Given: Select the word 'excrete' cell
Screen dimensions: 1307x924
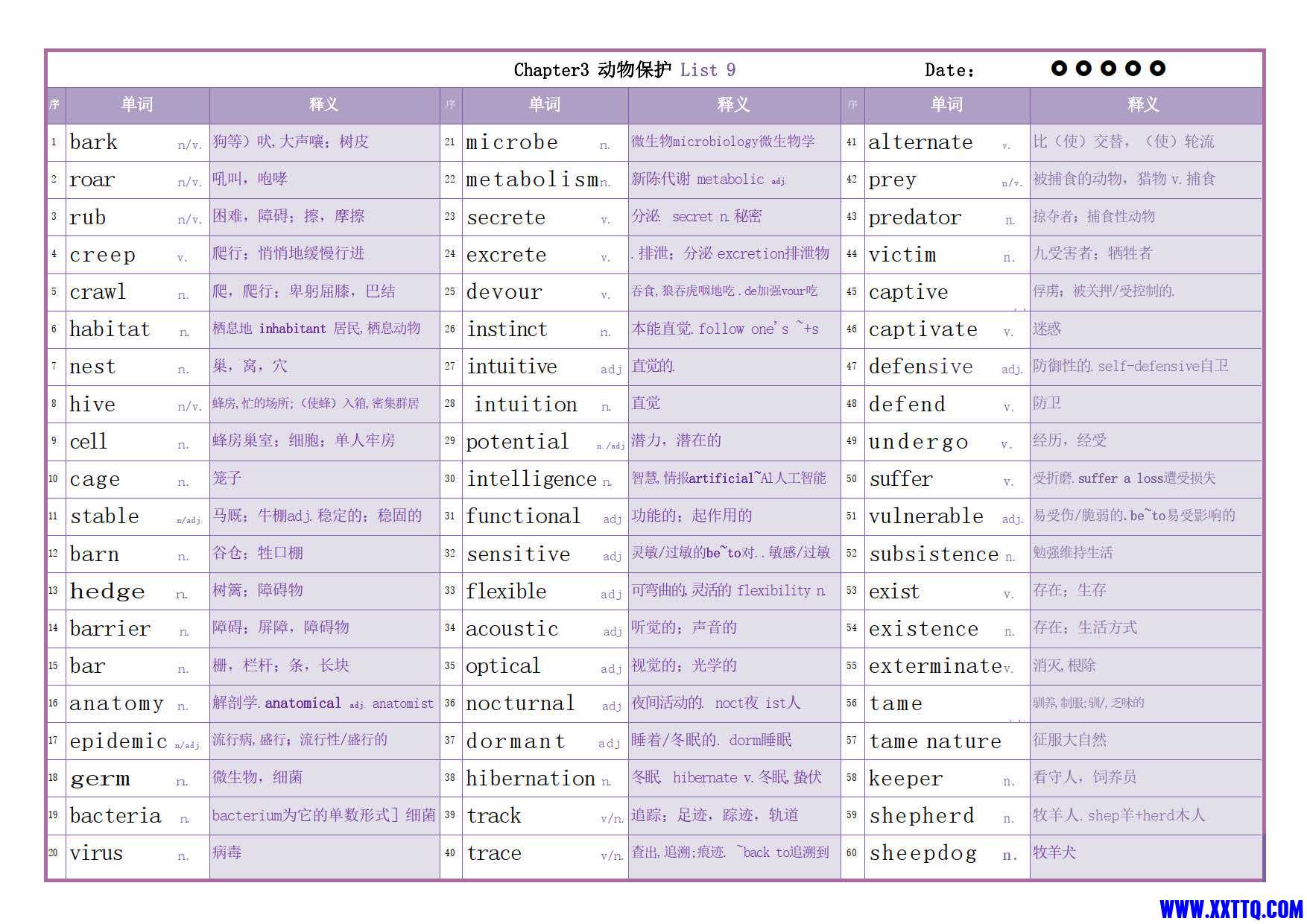Looking at the screenshot, I should [545, 255].
